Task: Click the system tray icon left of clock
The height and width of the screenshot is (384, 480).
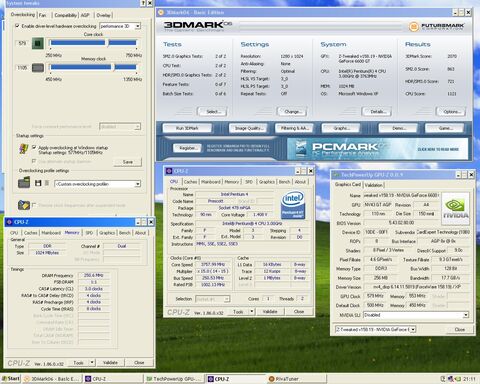Action: [457, 379]
